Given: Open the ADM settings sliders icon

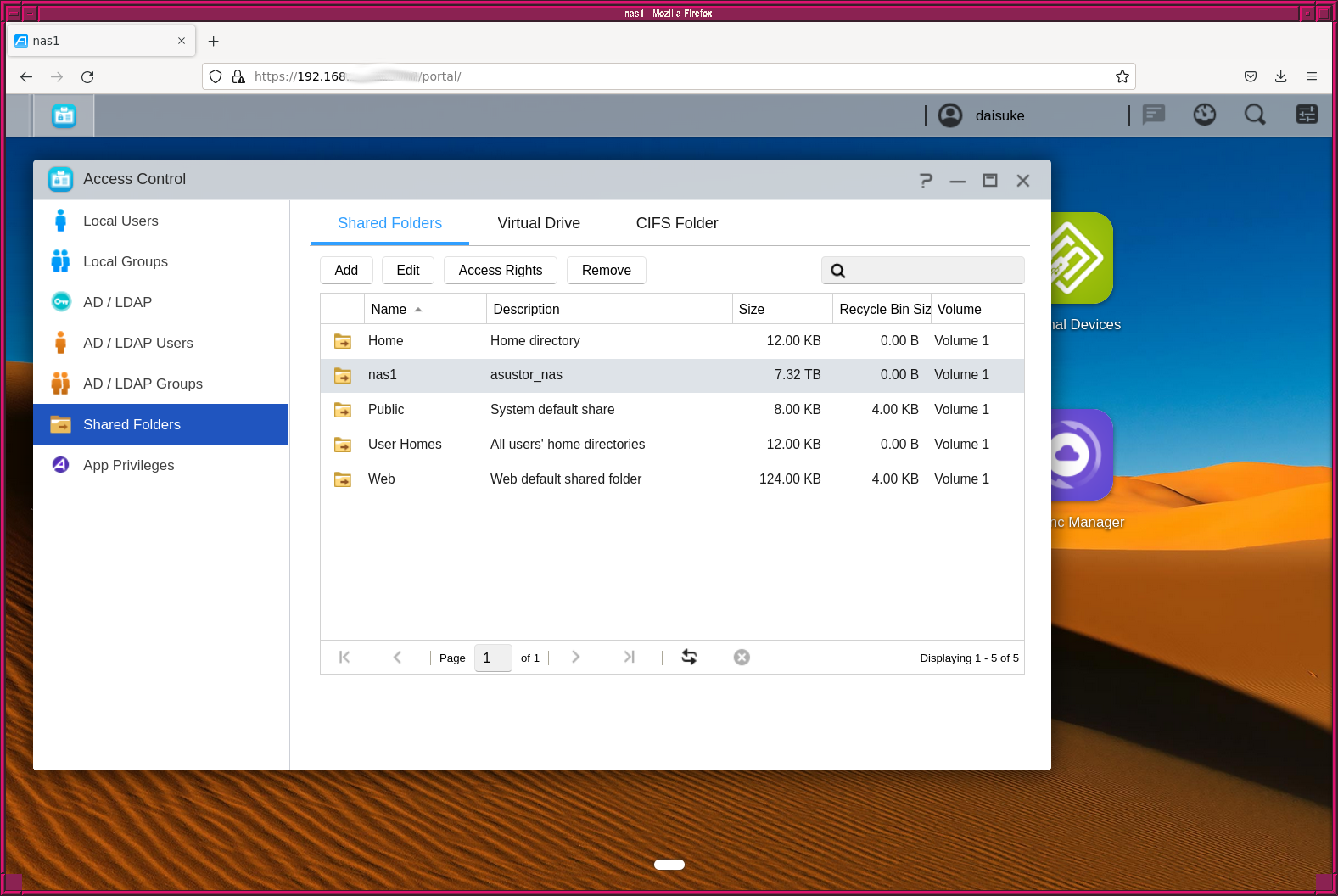Looking at the screenshot, I should pyautogui.click(x=1307, y=115).
